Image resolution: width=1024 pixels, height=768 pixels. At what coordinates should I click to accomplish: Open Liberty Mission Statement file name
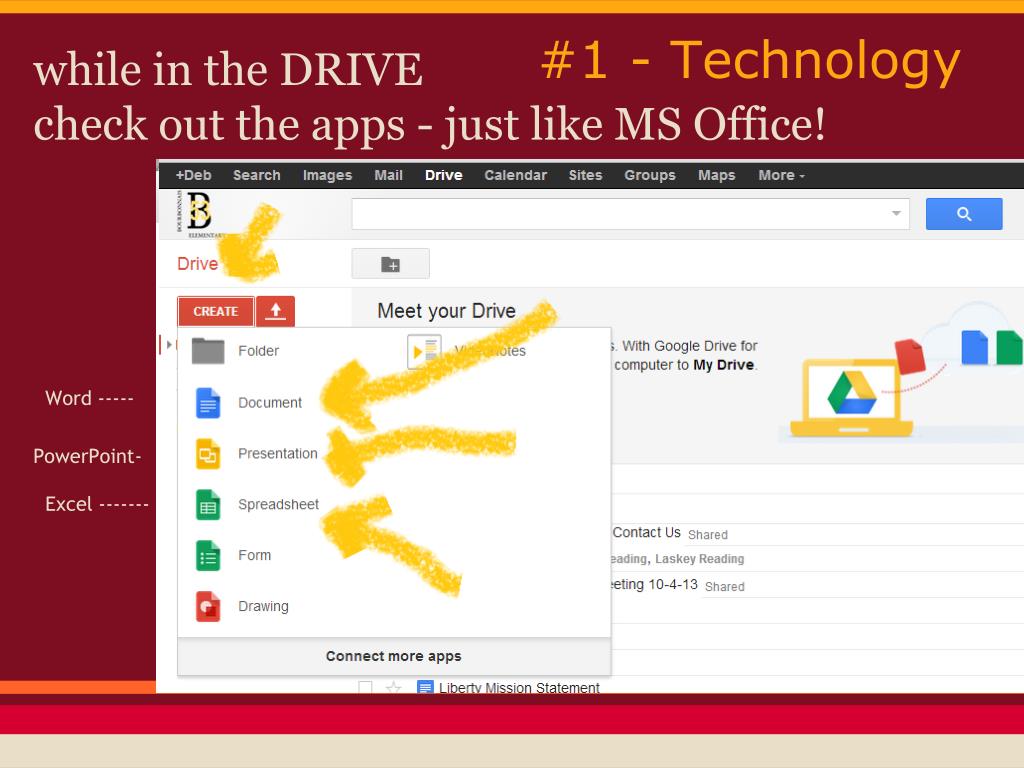tap(519, 687)
